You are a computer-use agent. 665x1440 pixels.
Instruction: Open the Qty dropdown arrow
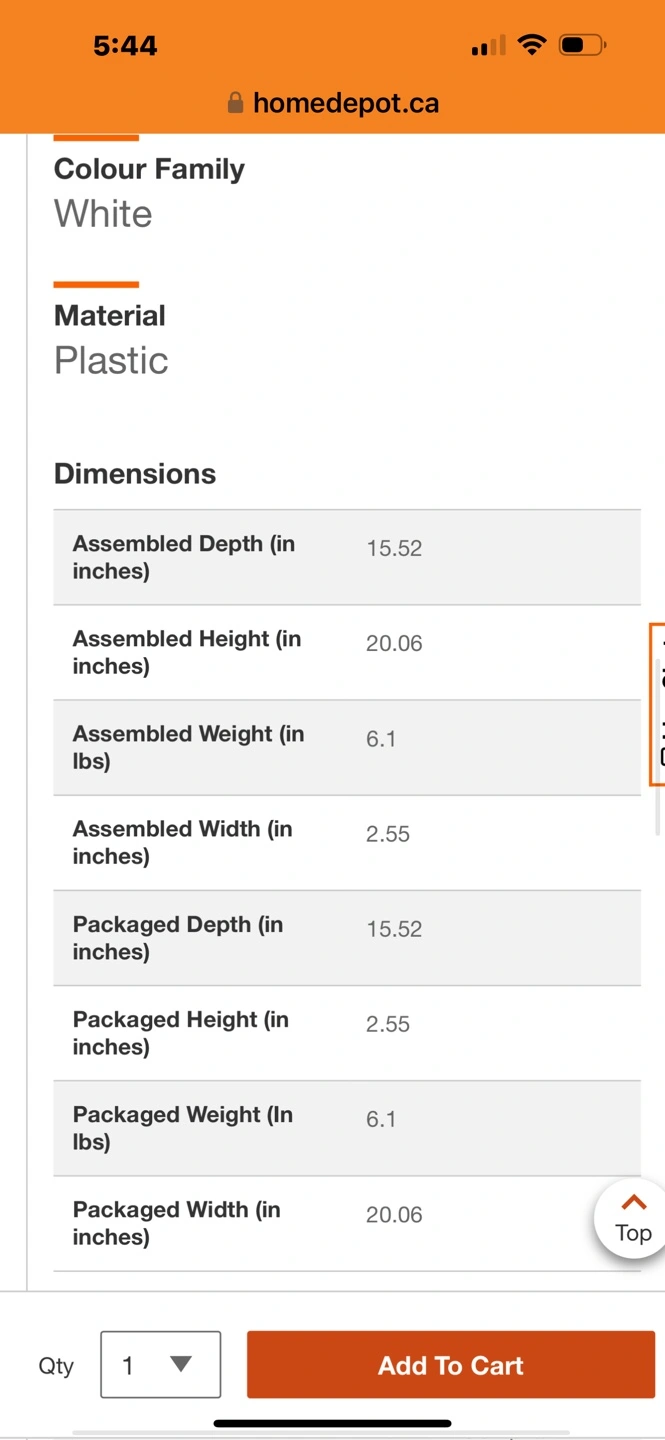coord(181,1364)
